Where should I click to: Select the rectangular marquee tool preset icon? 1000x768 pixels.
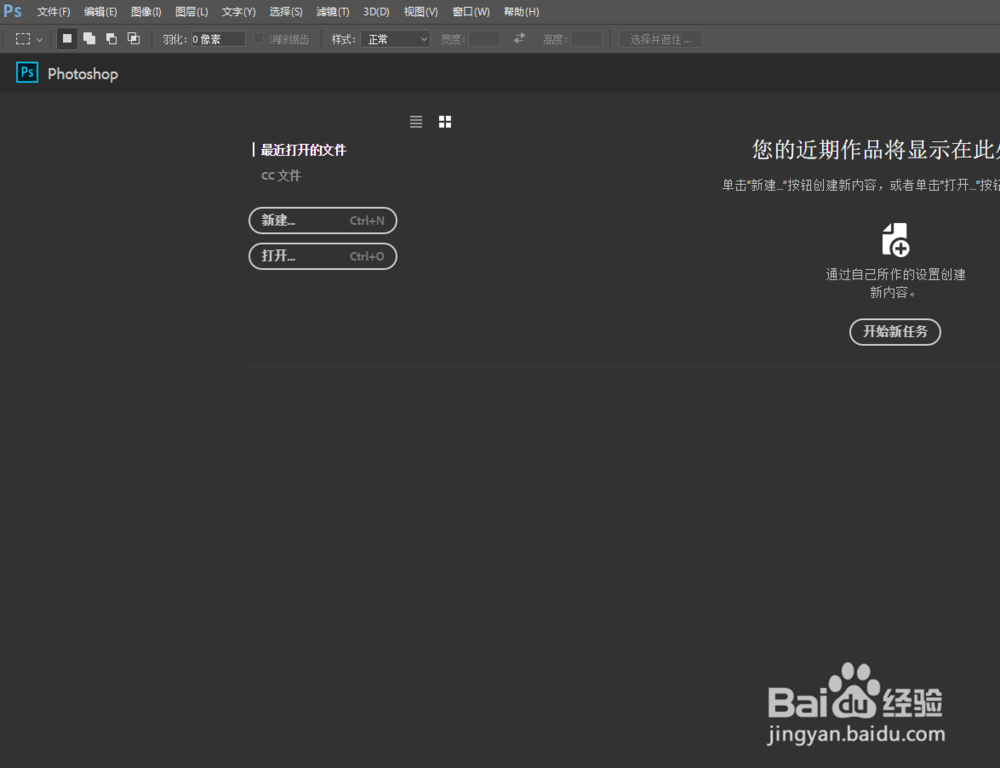pyautogui.click(x=23, y=39)
